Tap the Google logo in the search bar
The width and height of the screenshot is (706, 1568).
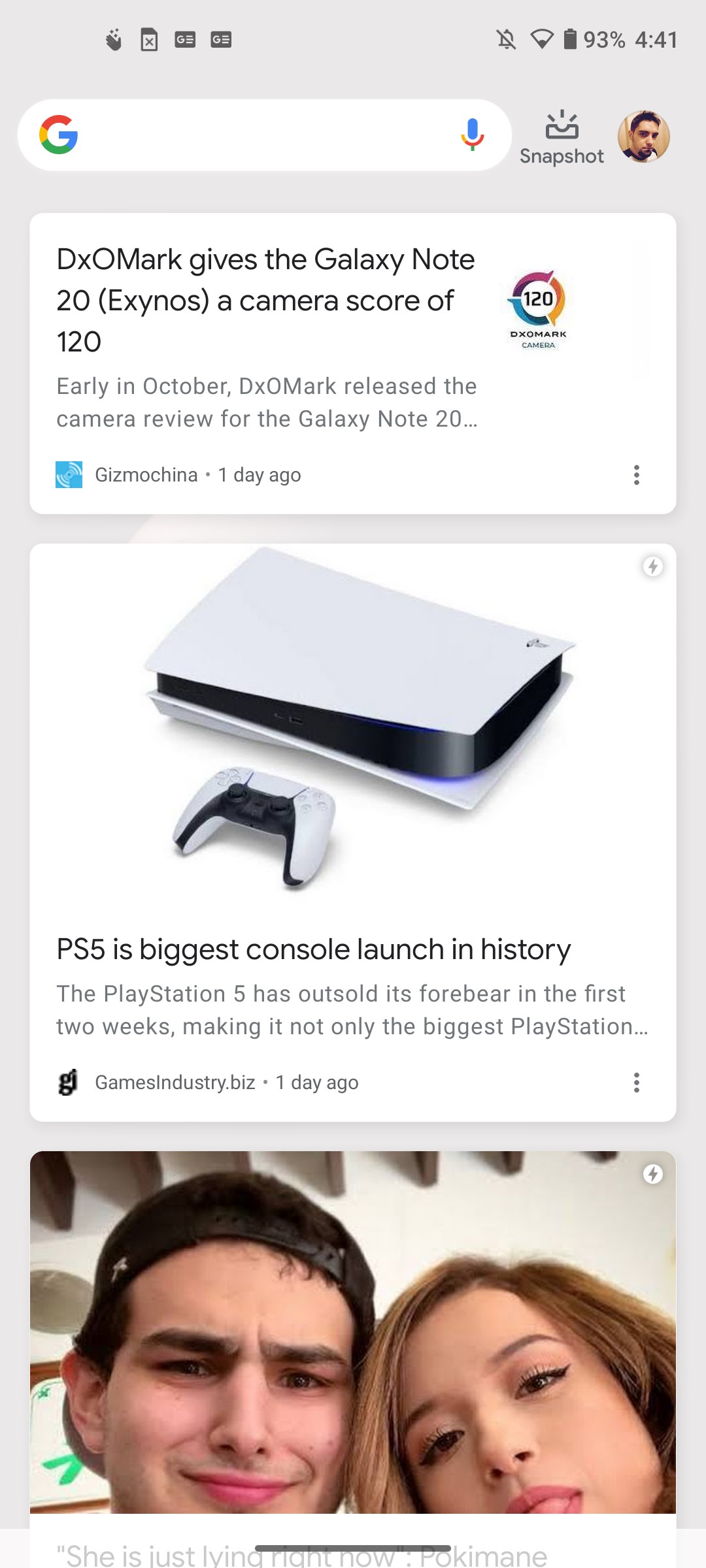(x=59, y=135)
